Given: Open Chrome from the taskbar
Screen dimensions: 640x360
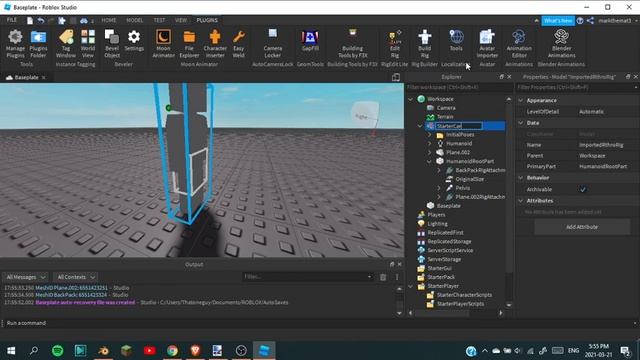Looking at the screenshot, I should (x=172, y=350).
